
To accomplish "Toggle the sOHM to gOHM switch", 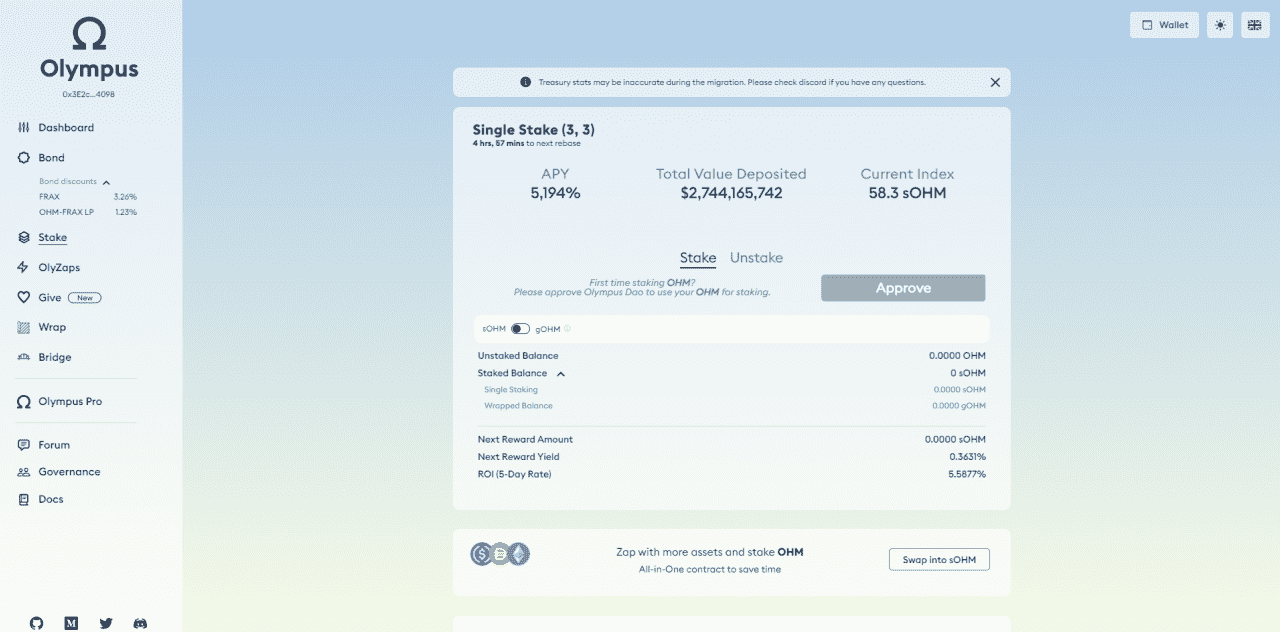I will 520,329.
